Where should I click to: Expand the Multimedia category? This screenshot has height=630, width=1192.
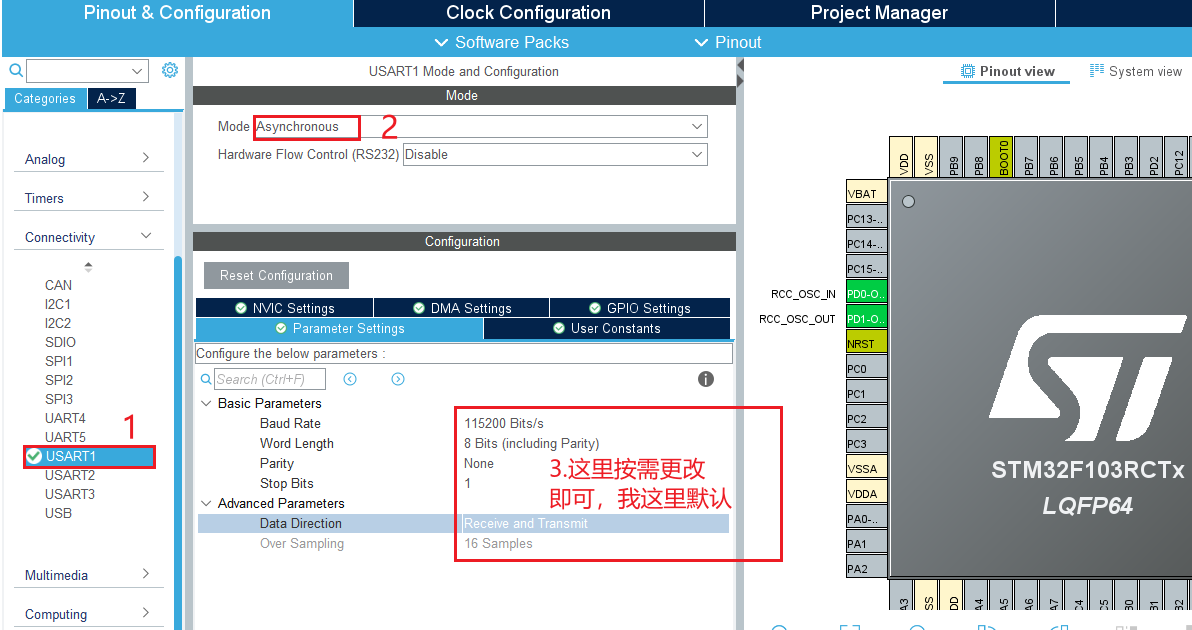[88, 575]
